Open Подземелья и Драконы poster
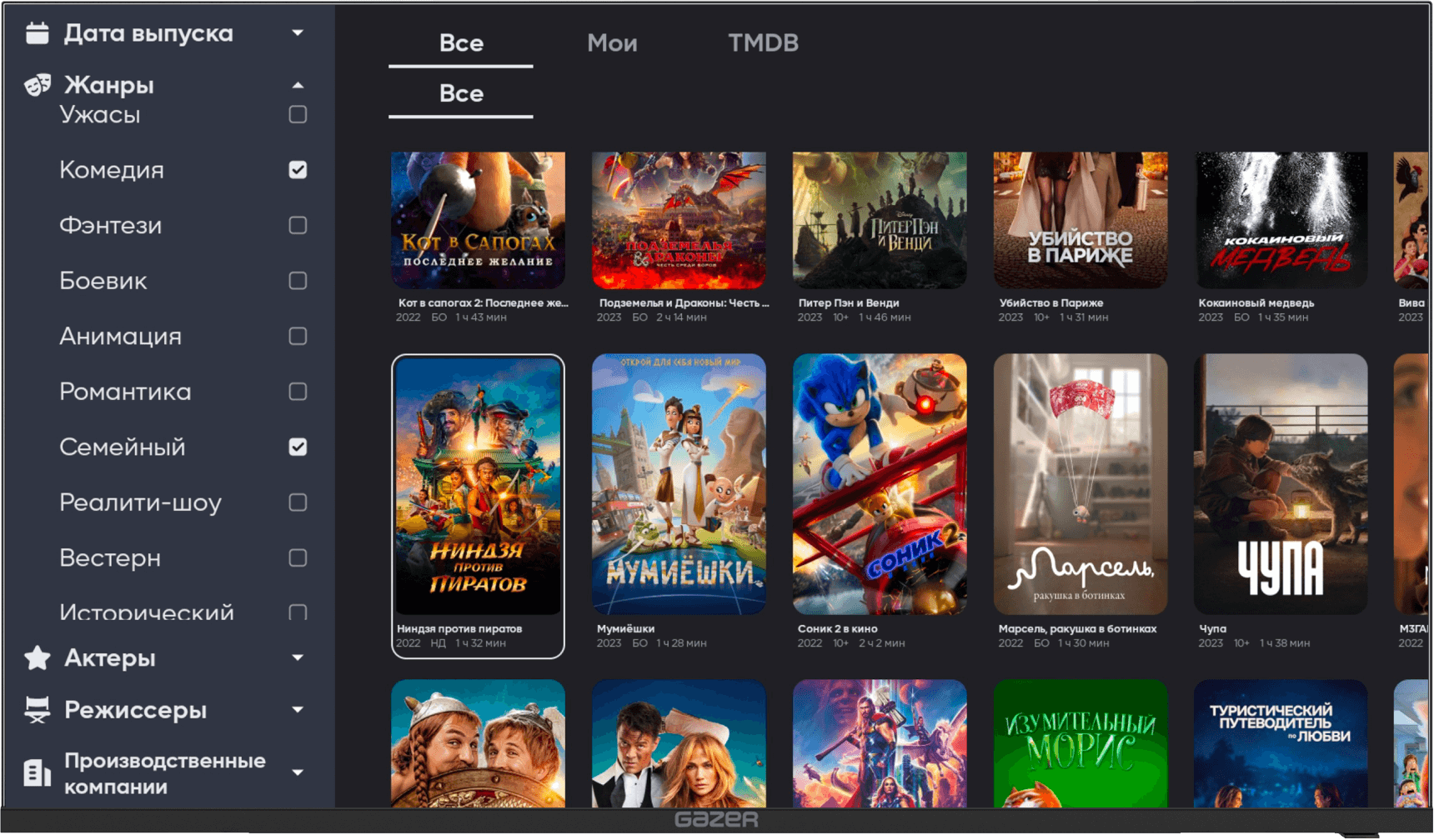Viewport: 1434px width, 840px height. pos(679,220)
